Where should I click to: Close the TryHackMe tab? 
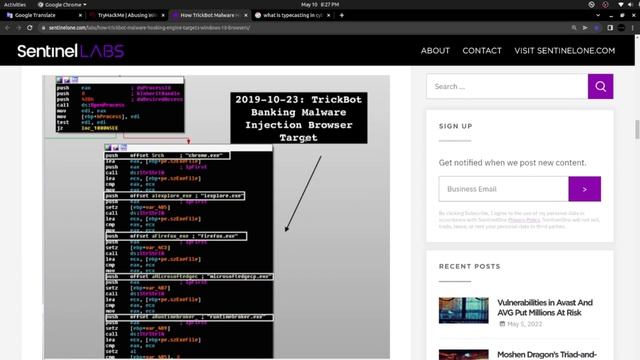tap(163, 15)
